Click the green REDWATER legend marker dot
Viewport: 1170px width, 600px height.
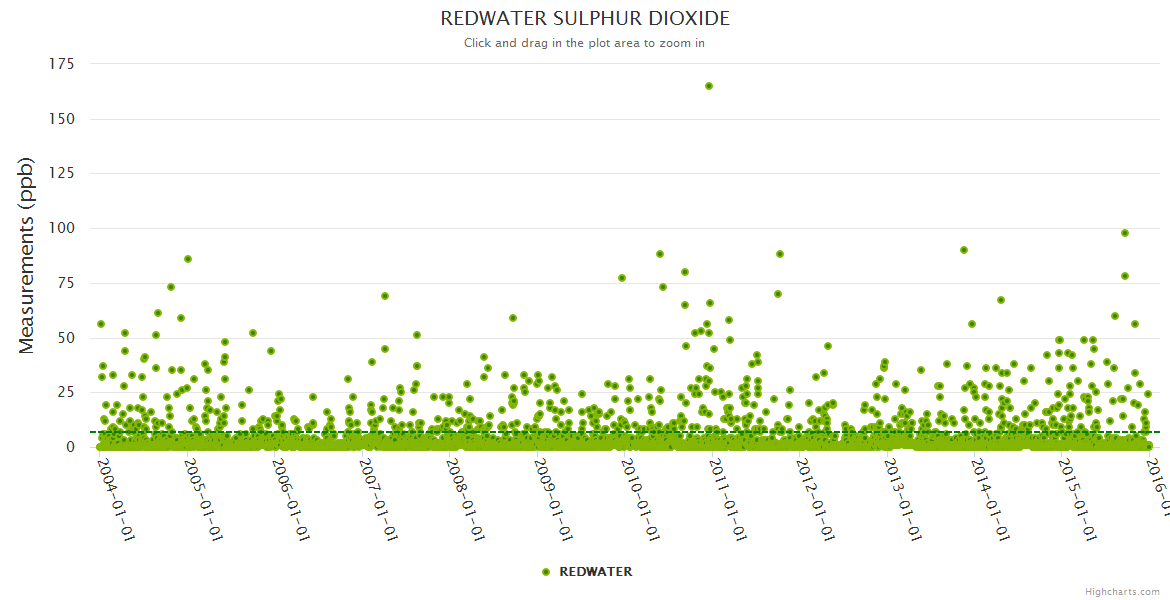pyautogui.click(x=546, y=572)
